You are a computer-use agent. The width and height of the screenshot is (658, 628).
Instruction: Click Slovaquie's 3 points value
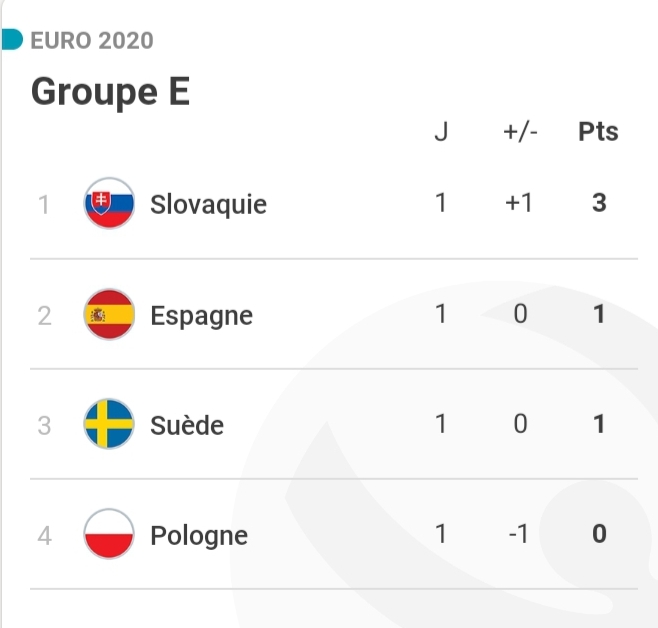(599, 203)
